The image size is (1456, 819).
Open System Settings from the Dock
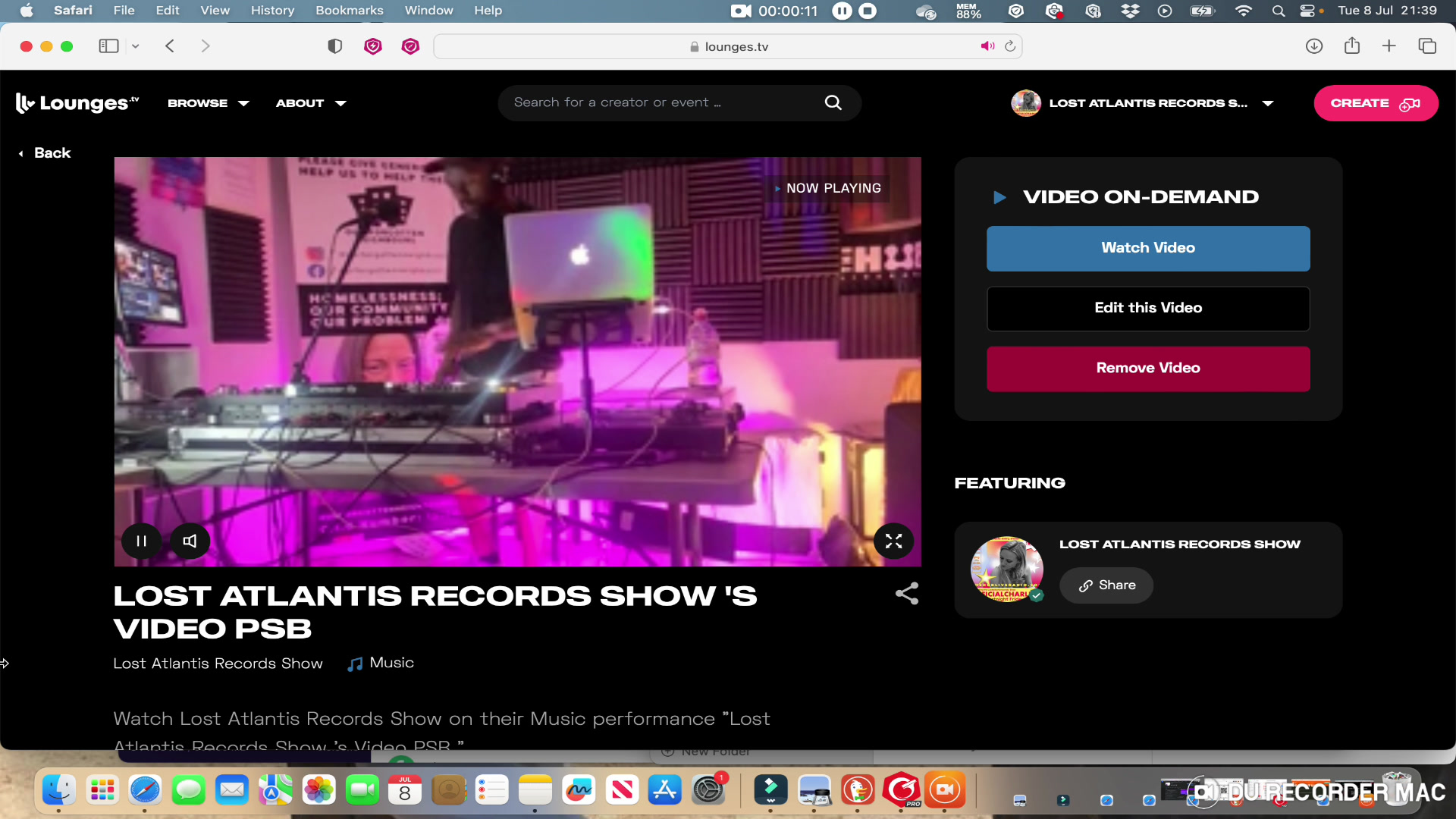[708, 790]
